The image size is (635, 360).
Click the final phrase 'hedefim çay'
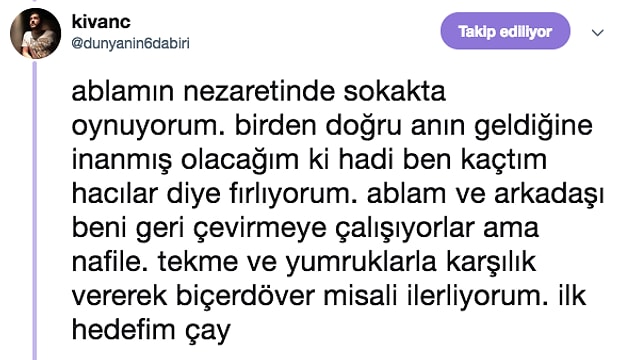pos(151,331)
